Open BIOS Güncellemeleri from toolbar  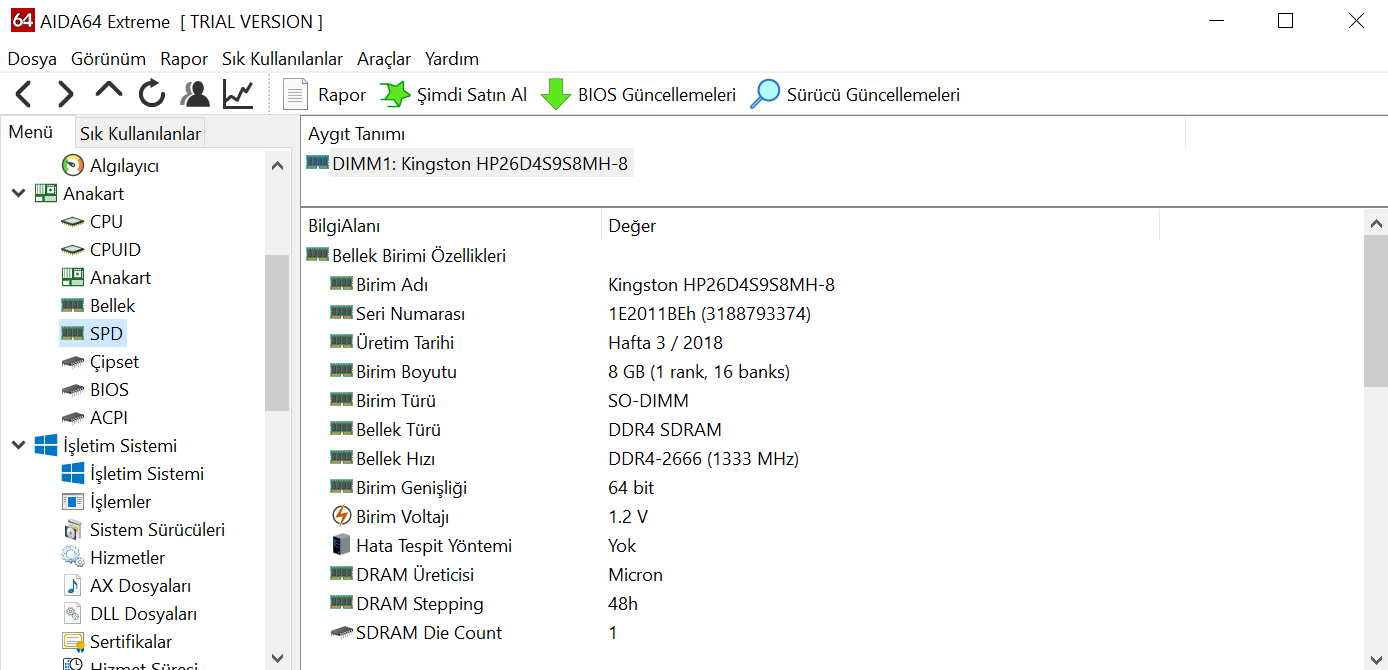[x=638, y=95]
